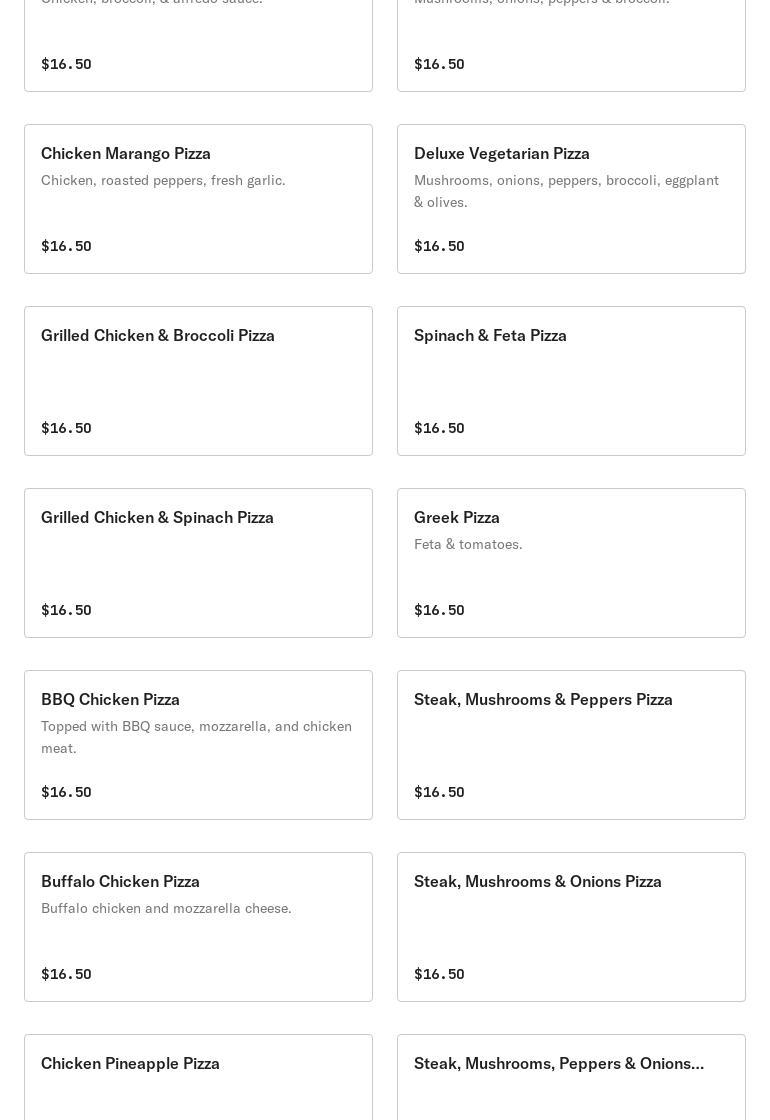
Task: Click the Greek Pizza title
Action: tap(457, 518)
